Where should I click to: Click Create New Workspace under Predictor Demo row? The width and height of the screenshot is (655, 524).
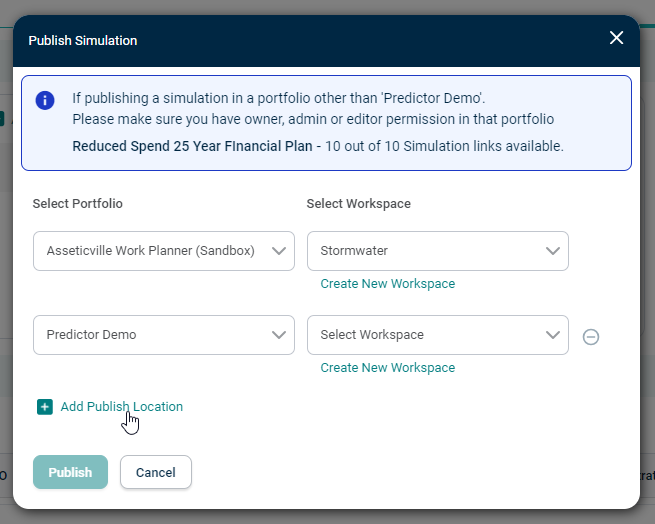pyautogui.click(x=388, y=368)
